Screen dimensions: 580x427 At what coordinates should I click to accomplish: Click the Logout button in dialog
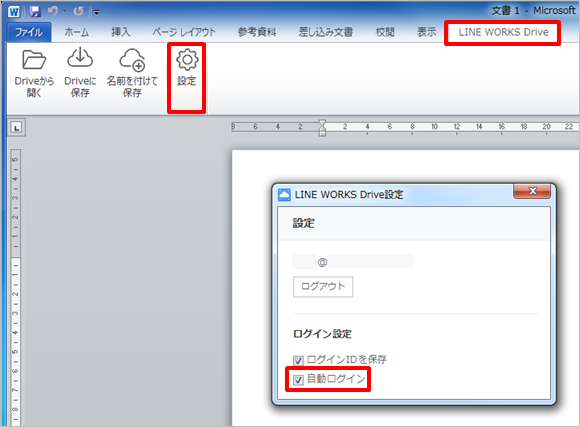tap(323, 286)
